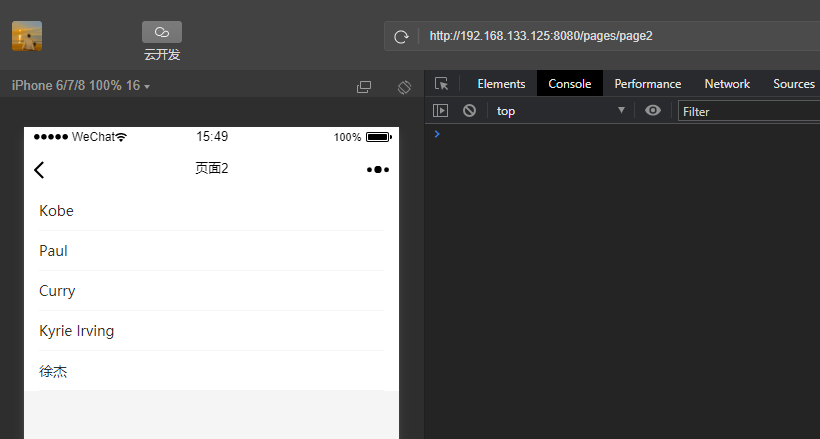Toggle the live expression eye icon
The image size is (820, 439).
tap(653, 110)
